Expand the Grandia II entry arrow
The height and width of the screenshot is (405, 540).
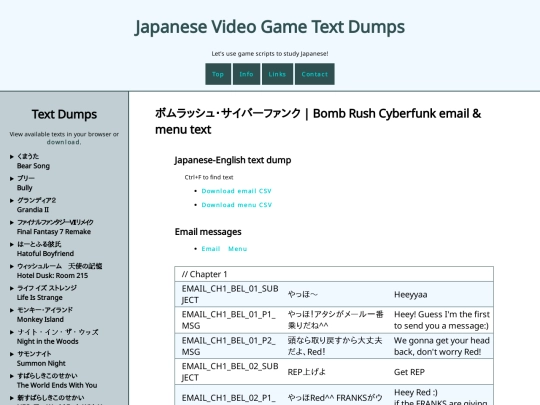coord(12,200)
